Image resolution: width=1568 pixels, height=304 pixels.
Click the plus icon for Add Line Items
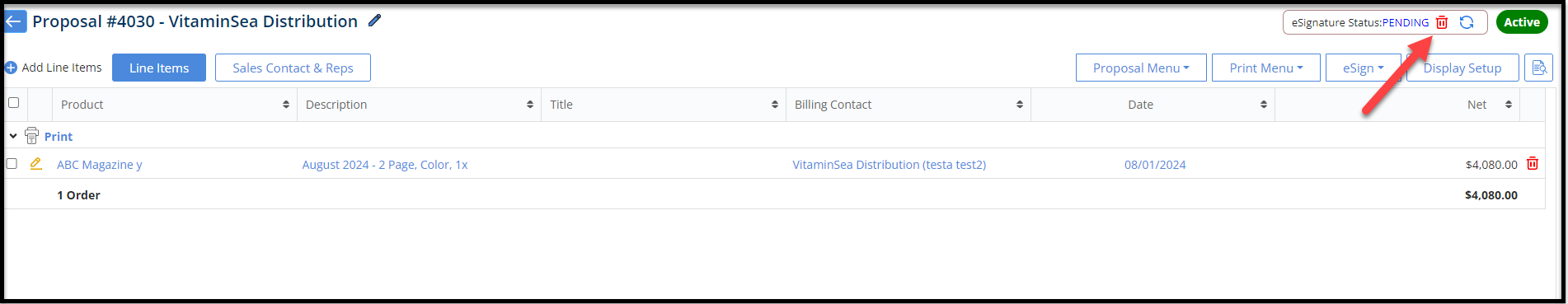[x=11, y=68]
